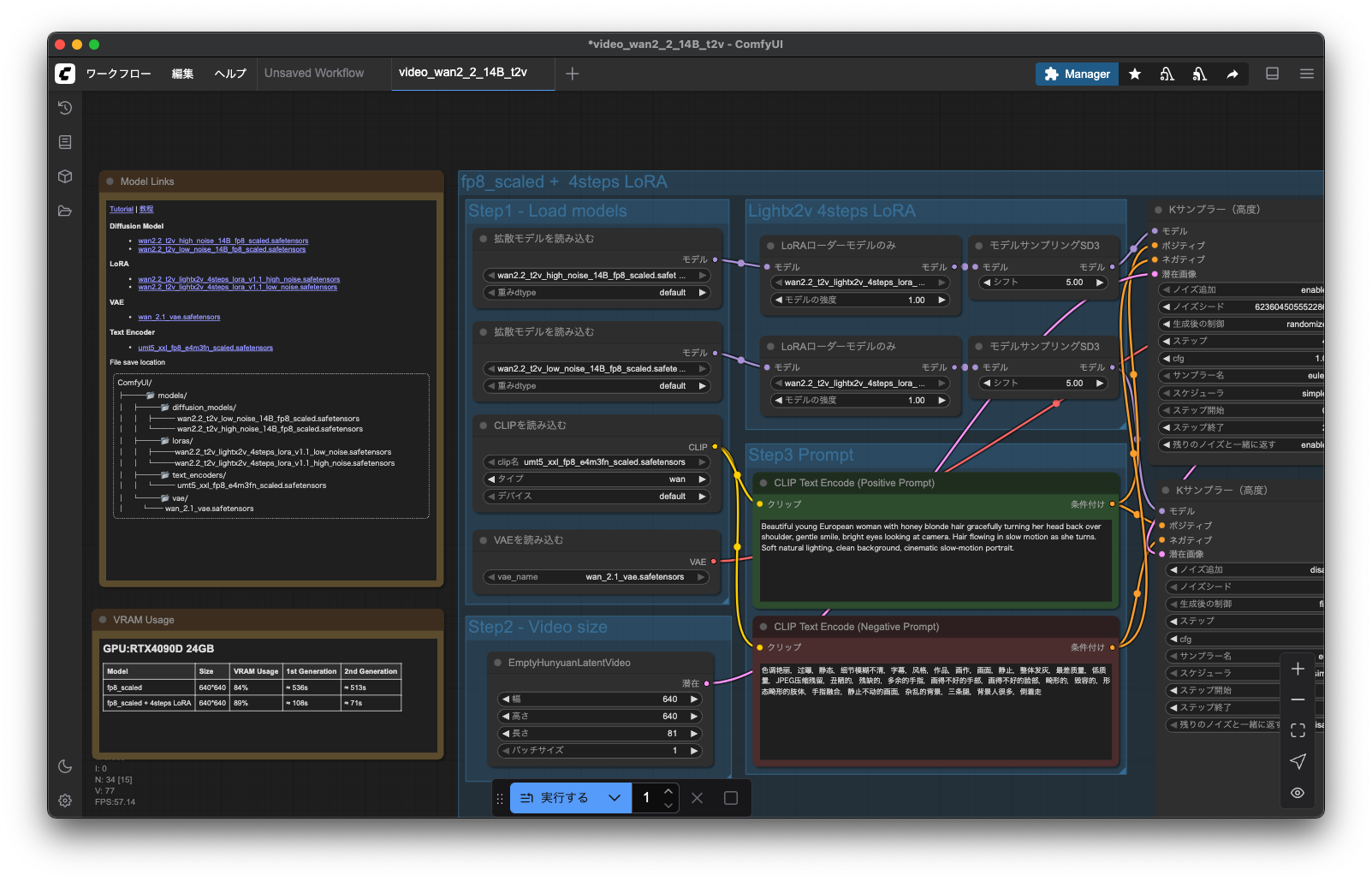The image size is (1372, 881).
Task: Click the filled vacuum cleaner icon
Action: 1199,74
